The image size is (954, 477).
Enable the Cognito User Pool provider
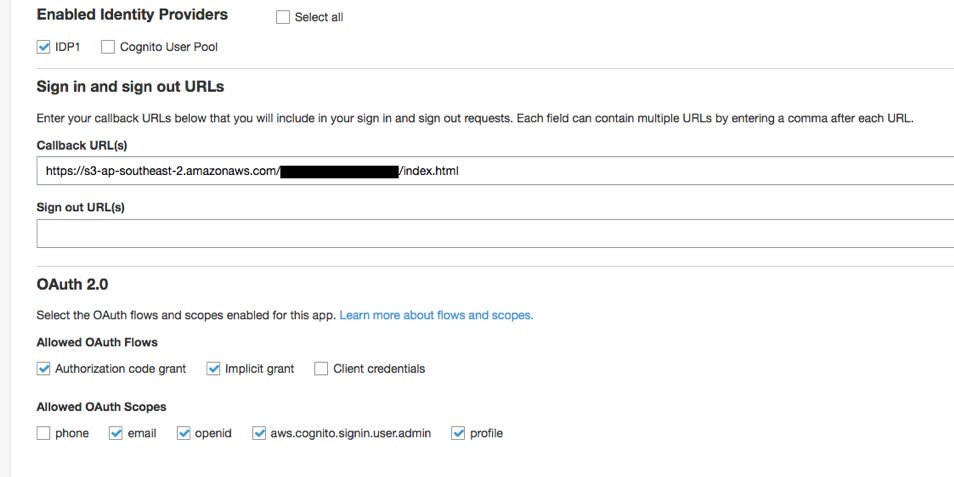[x=108, y=47]
